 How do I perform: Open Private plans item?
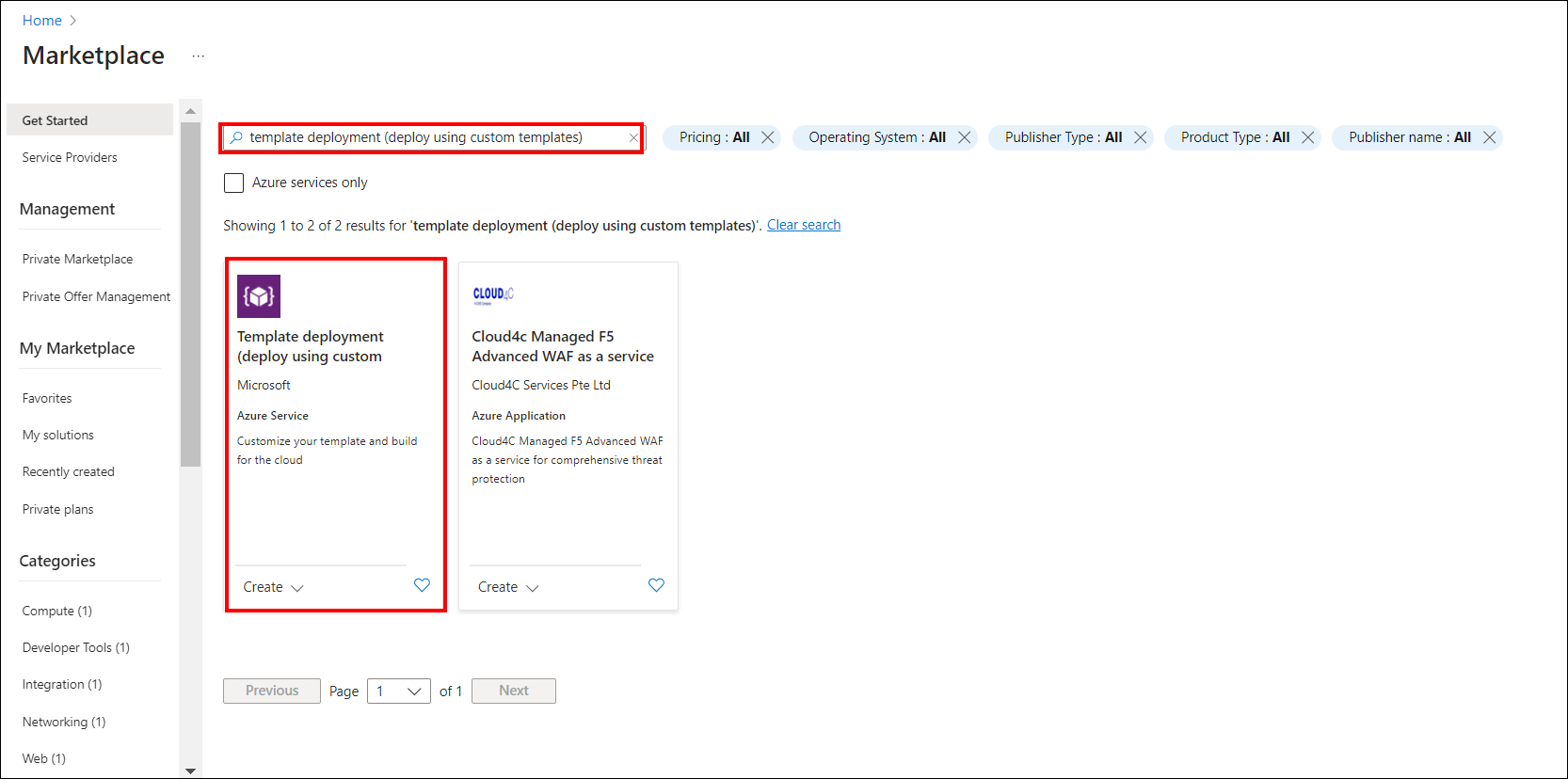click(x=58, y=509)
